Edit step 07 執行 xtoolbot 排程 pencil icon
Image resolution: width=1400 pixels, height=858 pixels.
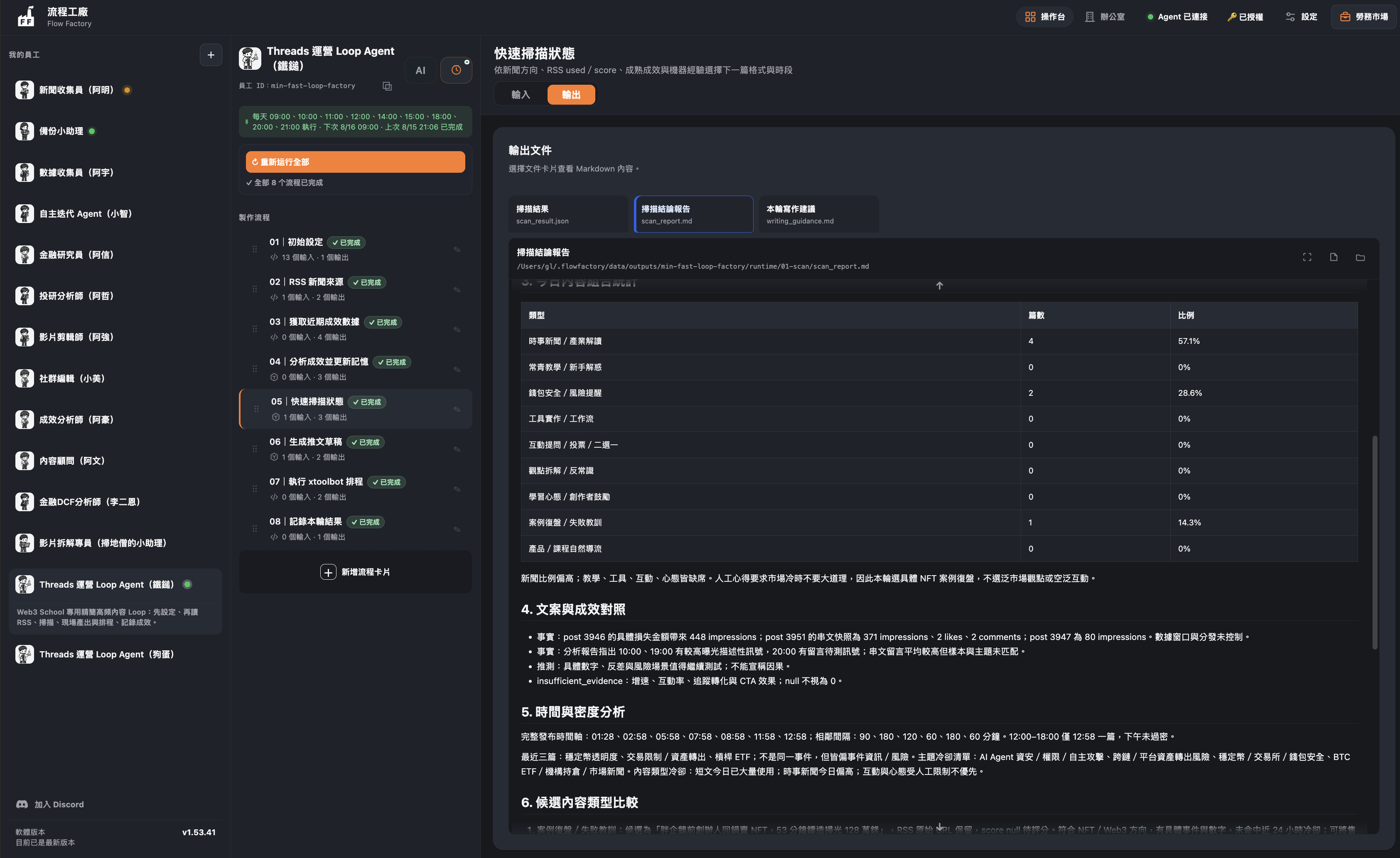click(x=457, y=489)
